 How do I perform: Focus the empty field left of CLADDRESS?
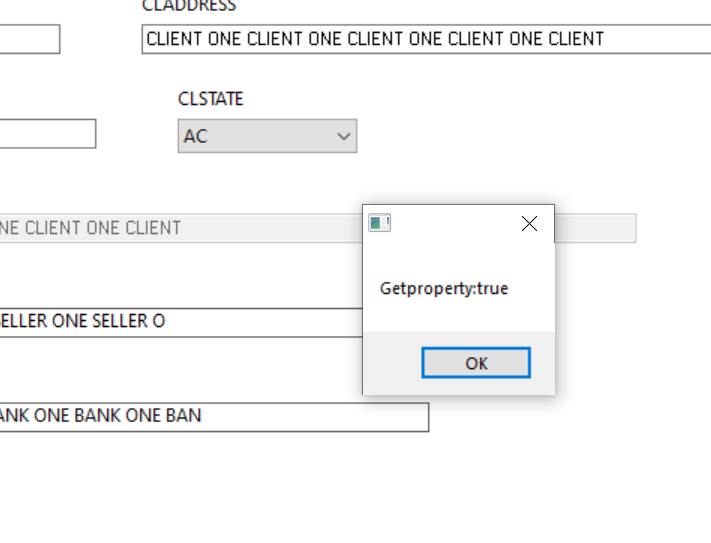[28, 40]
